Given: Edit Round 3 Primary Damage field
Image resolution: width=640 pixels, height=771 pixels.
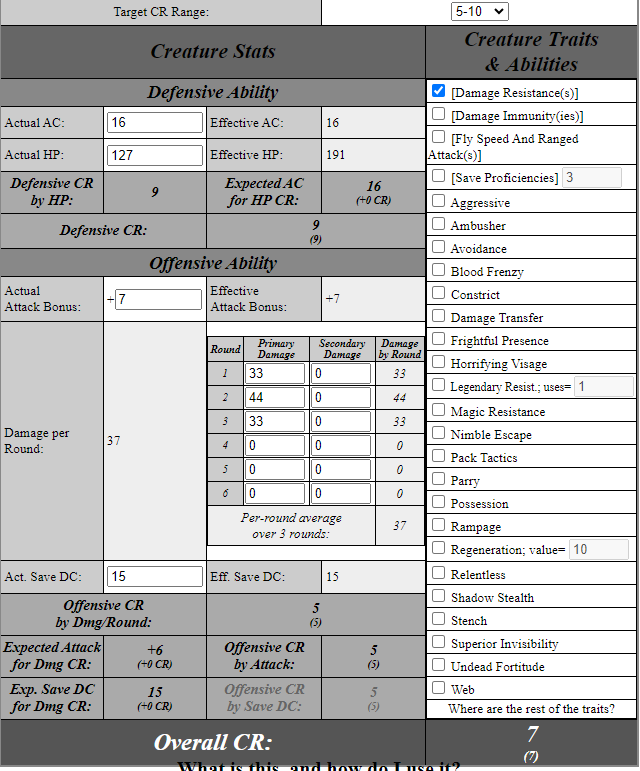Looking at the screenshot, I should (x=275, y=421).
